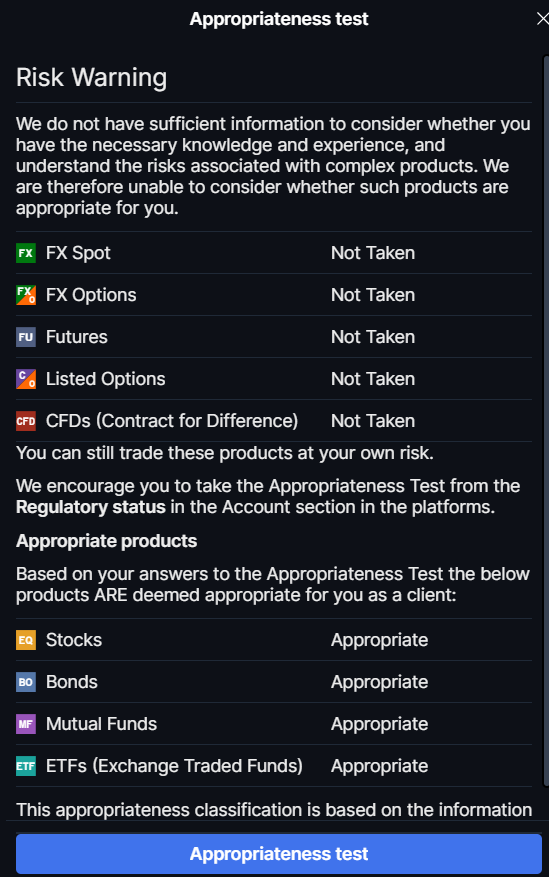Viewport: 549px width, 877px height.
Task: Click the Listed Options icon
Action: [26, 379]
